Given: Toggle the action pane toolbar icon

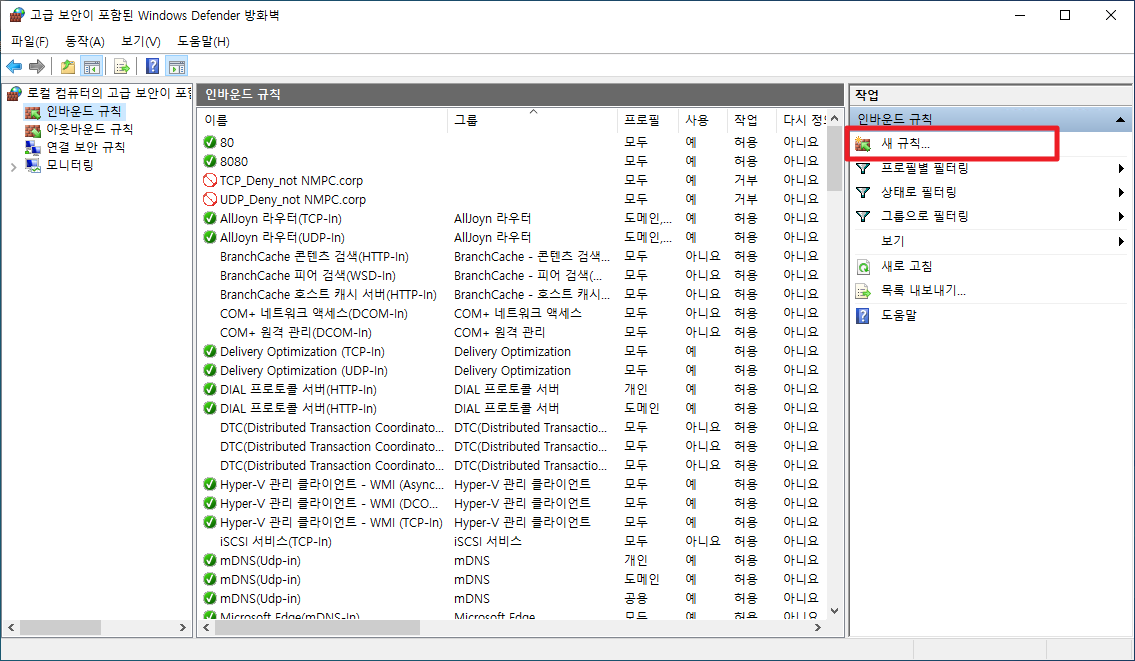Looking at the screenshot, I should 177,67.
